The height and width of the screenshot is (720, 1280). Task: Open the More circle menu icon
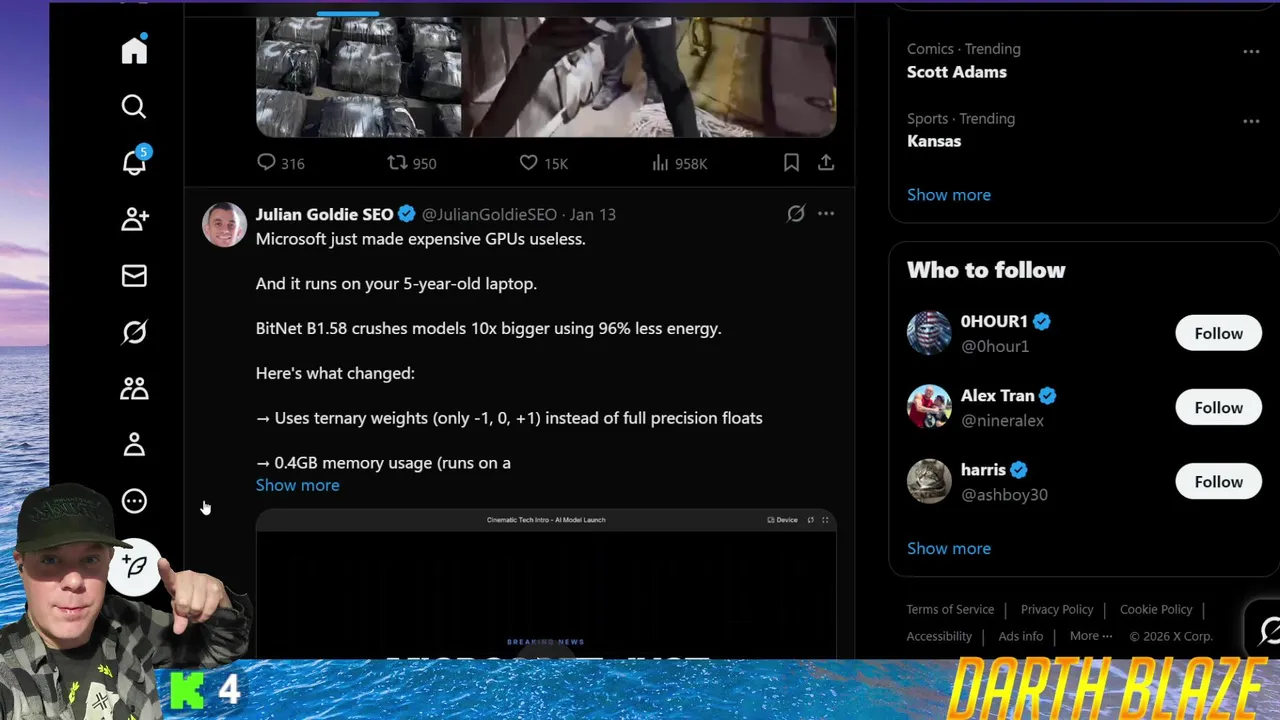(x=134, y=501)
